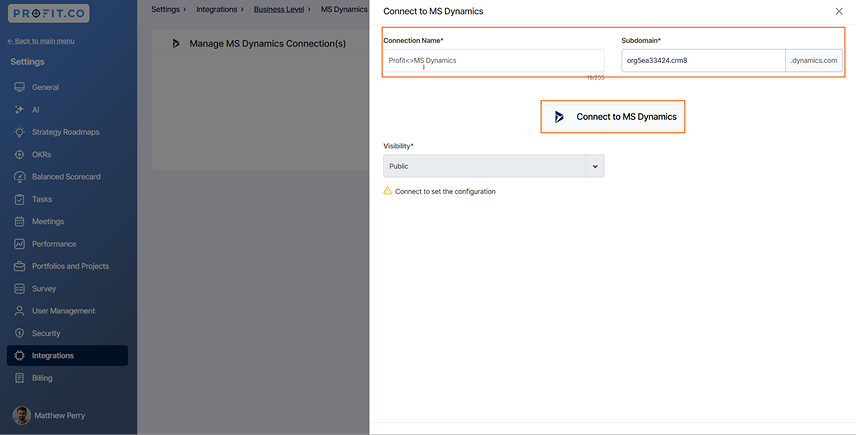Click the Strategy Roadmaps lightbulb icon
The width and height of the screenshot is (856, 435).
(20, 132)
